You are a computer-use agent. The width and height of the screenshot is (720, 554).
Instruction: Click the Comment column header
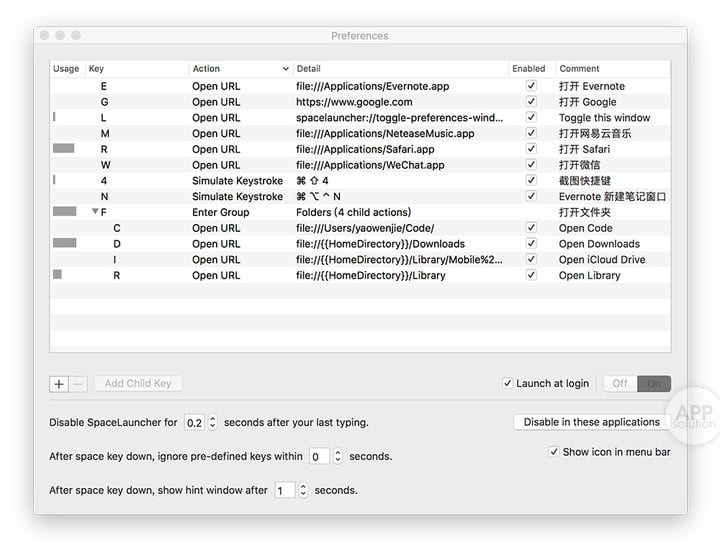coord(612,69)
